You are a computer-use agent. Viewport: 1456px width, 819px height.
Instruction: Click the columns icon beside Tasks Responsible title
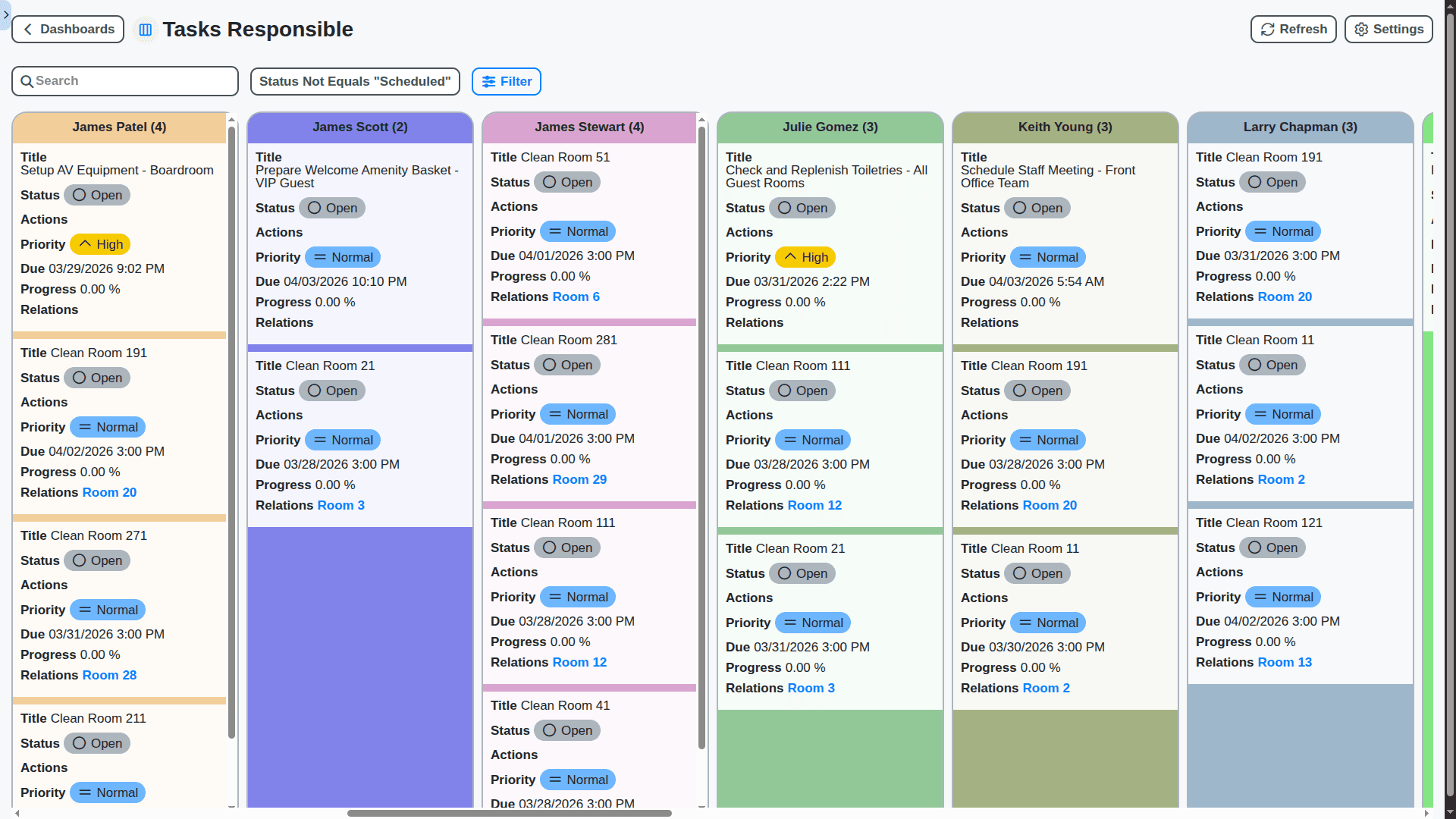click(x=145, y=29)
